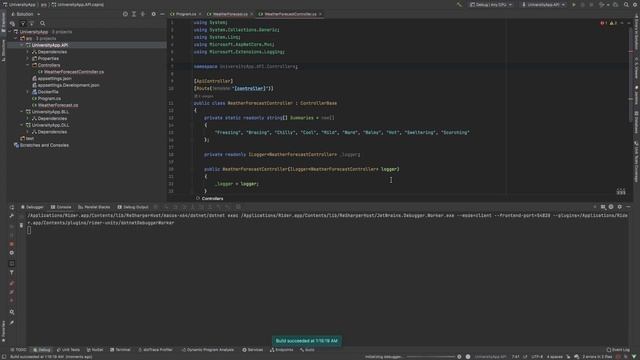Screen dimensions: 640x360
Task: Click the wrench icon in debug sidebar
Action: 11,216
